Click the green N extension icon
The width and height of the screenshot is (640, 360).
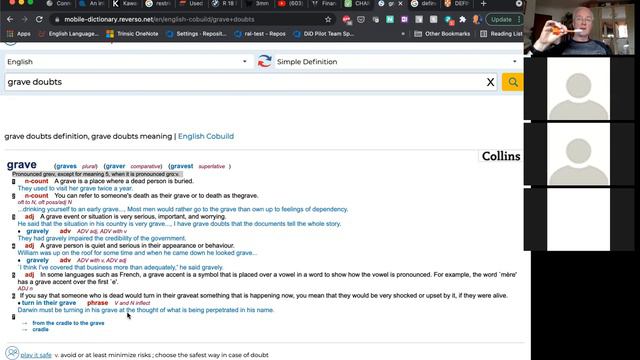pos(390,19)
